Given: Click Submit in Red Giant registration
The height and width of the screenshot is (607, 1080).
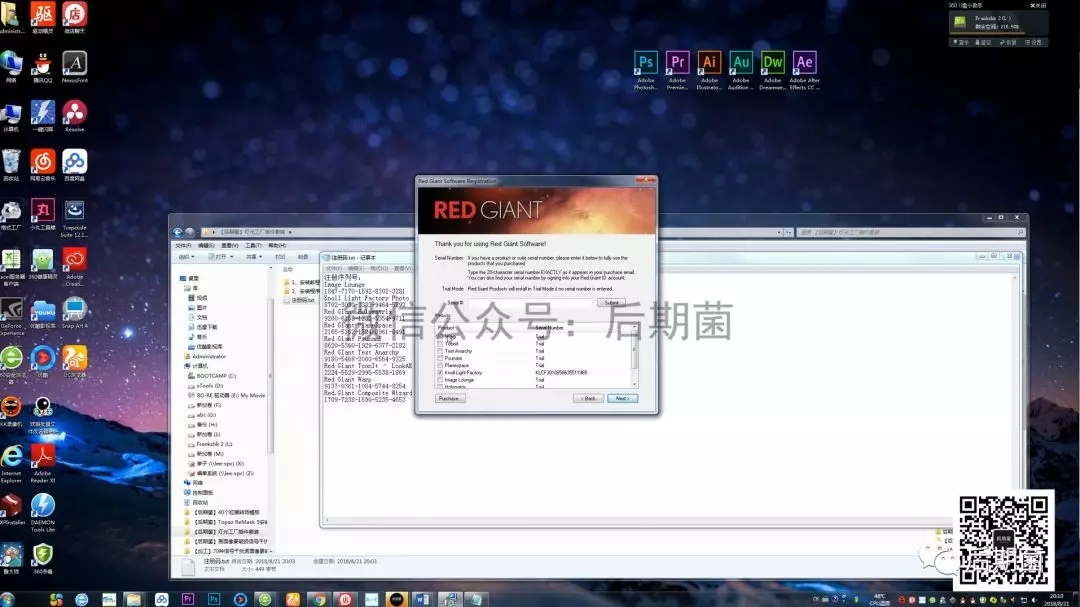Looking at the screenshot, I should pos(611,302).
